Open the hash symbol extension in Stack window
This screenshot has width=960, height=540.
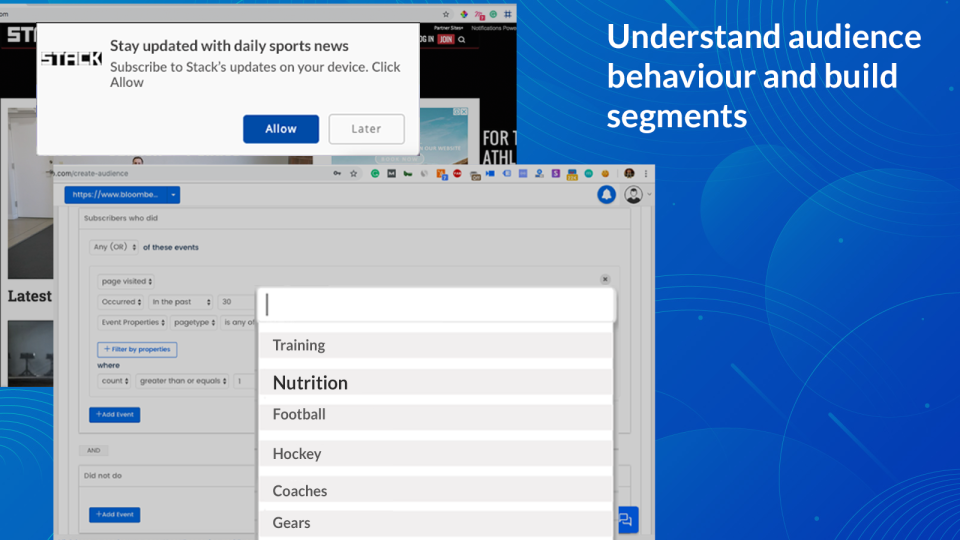pos(508,14)
